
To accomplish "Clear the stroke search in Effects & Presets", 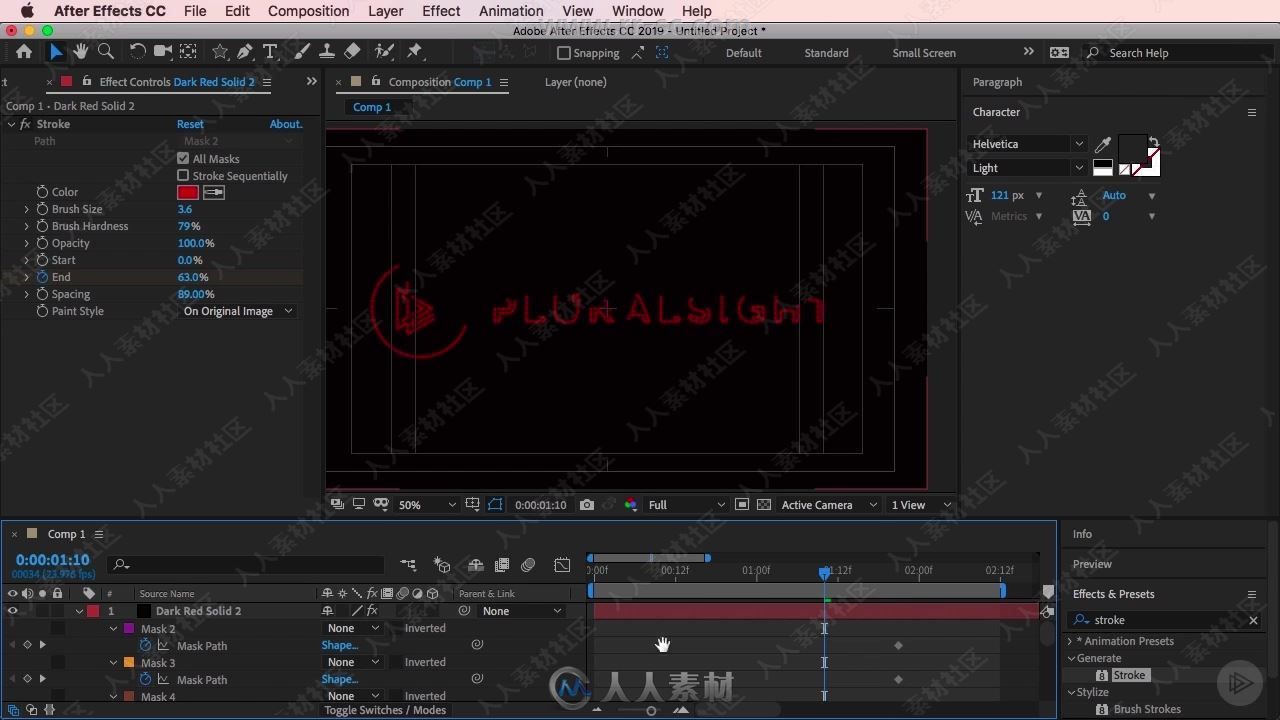I will pos(1253,620).
